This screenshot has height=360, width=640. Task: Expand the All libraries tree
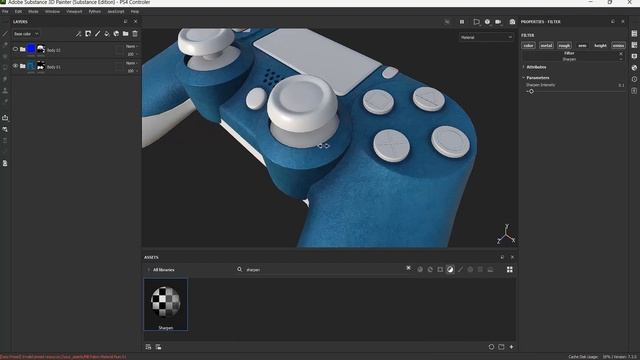[x=148, y=270]
